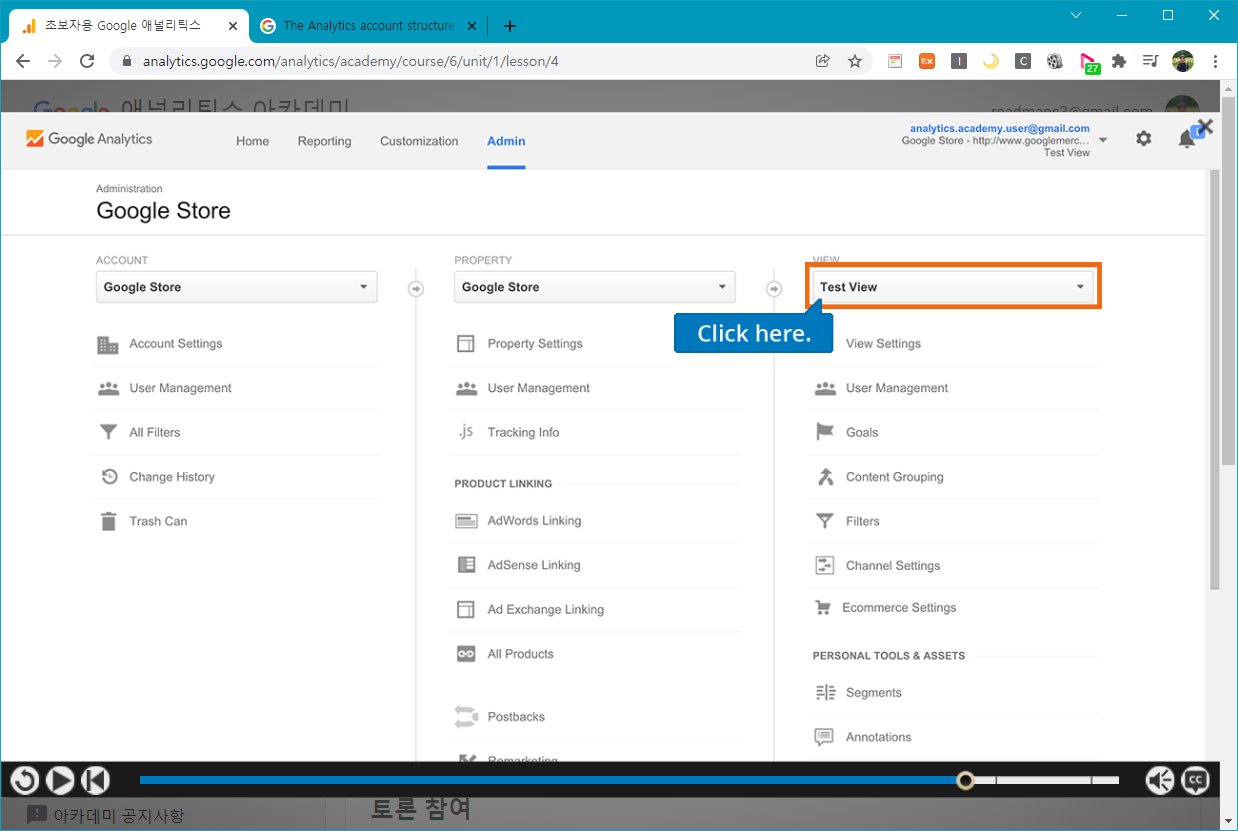Click the AdSense Linking icon

(466, 565)
